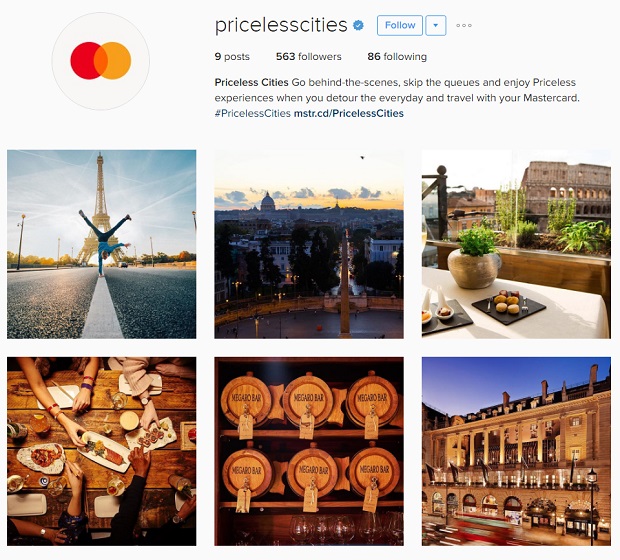This screenshot has width=620, height=560.
Task: Open the Rome sunset skyline photo
Action: point(309,244)
